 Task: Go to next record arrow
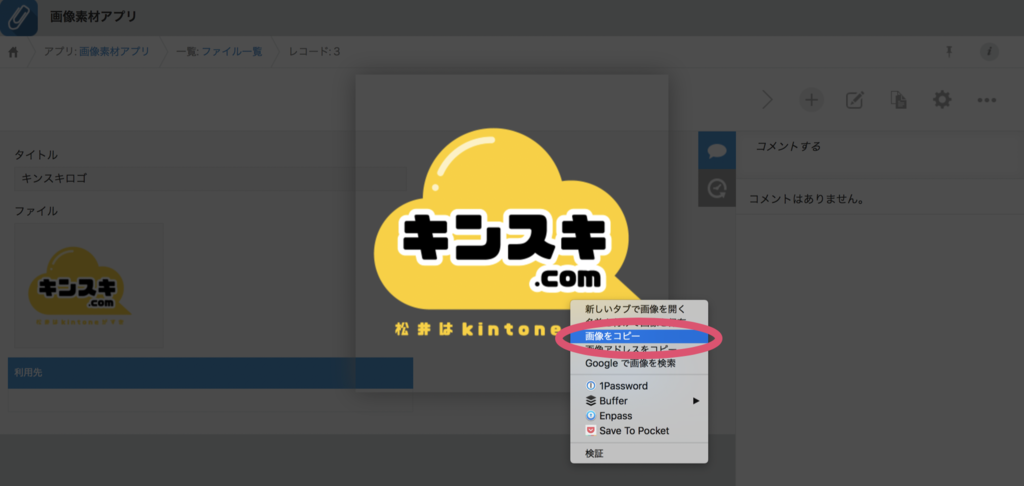coord(767,100)
